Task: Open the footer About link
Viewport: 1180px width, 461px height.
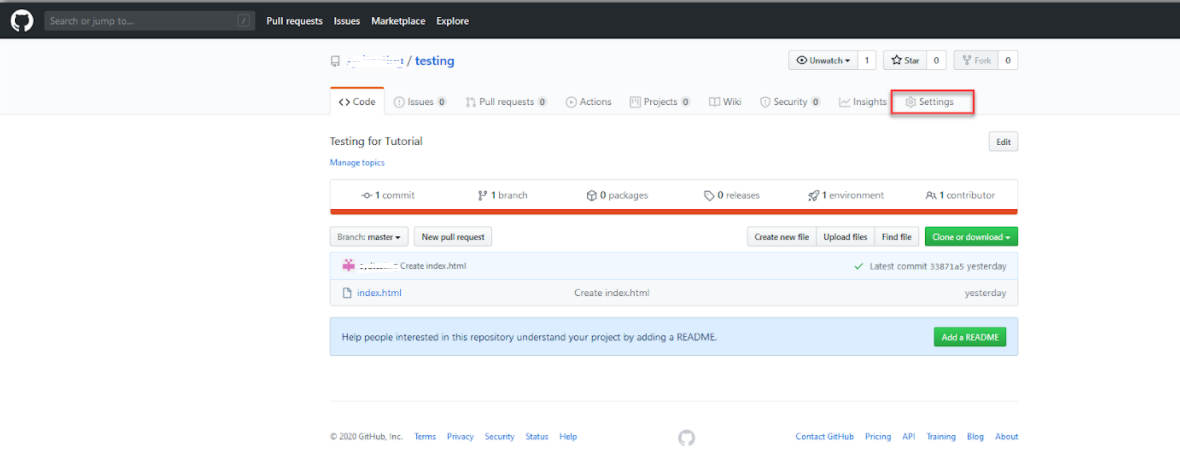Action: [1006, 437]
